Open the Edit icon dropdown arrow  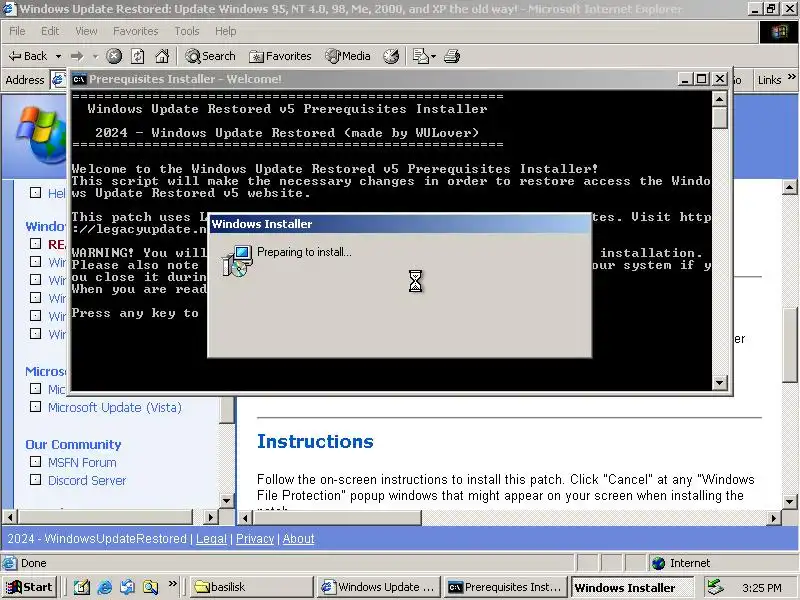point(433,56)
